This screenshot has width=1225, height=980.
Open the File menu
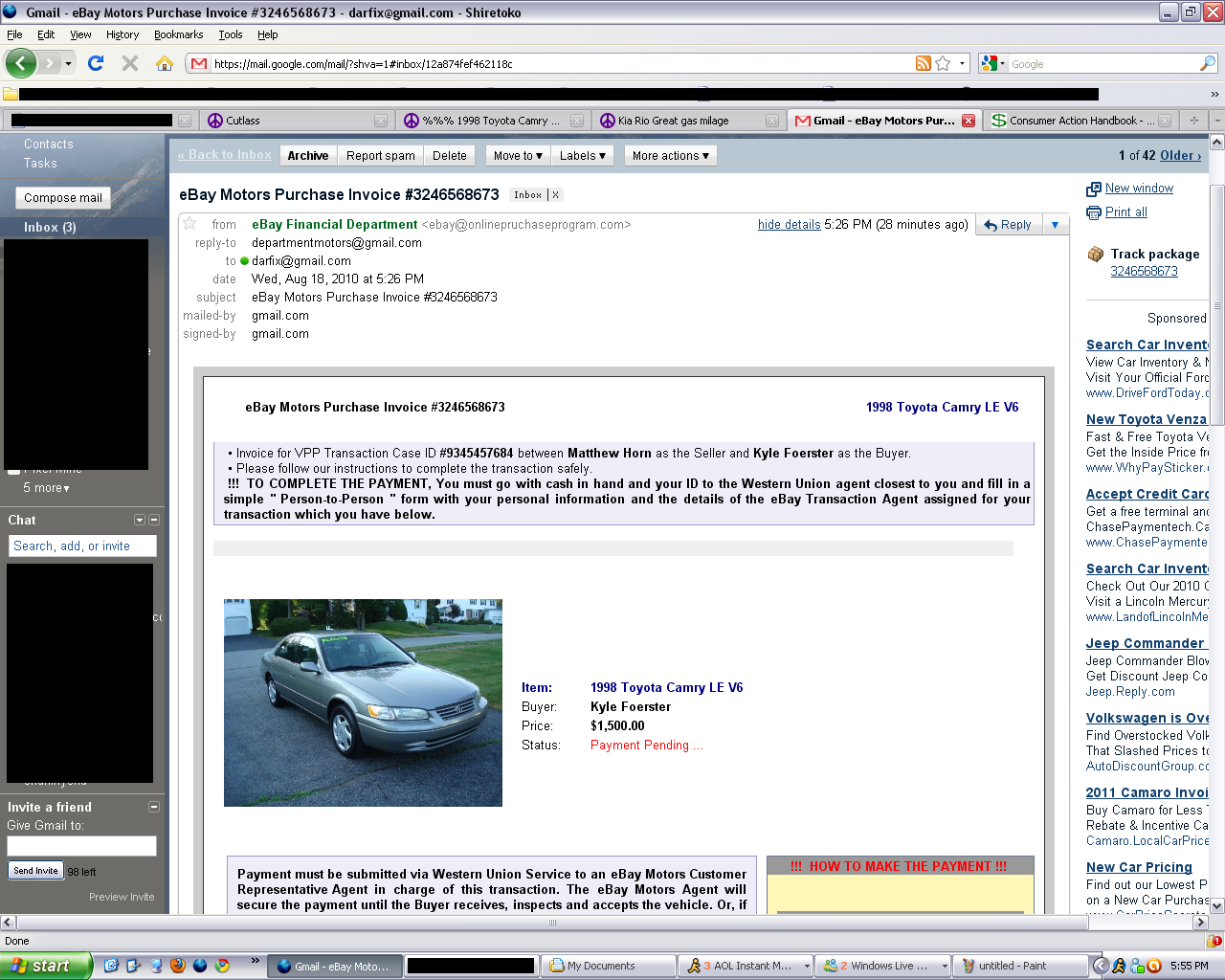coord(14,34)
